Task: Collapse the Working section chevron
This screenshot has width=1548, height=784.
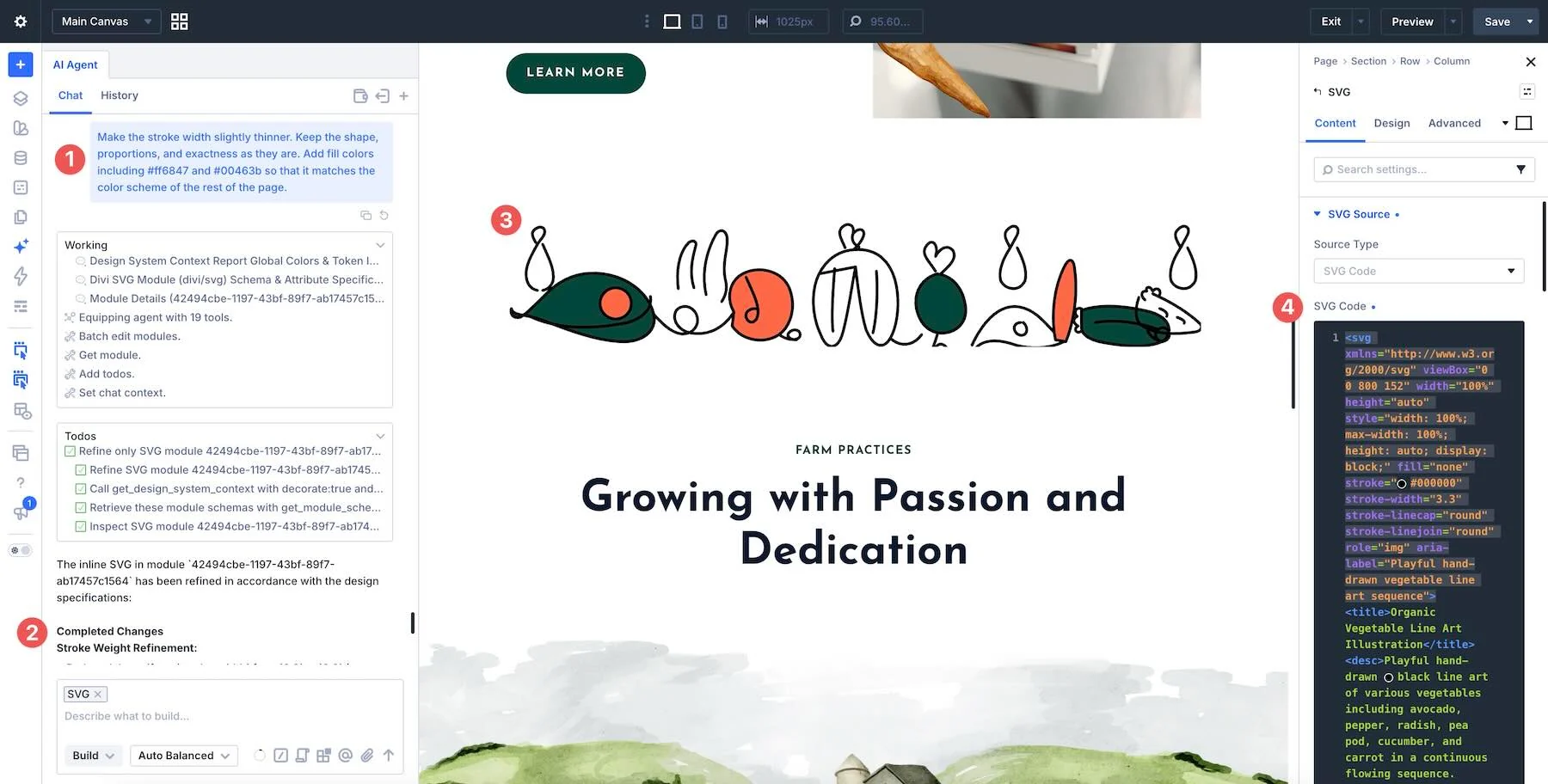Action: pos(380,245)
